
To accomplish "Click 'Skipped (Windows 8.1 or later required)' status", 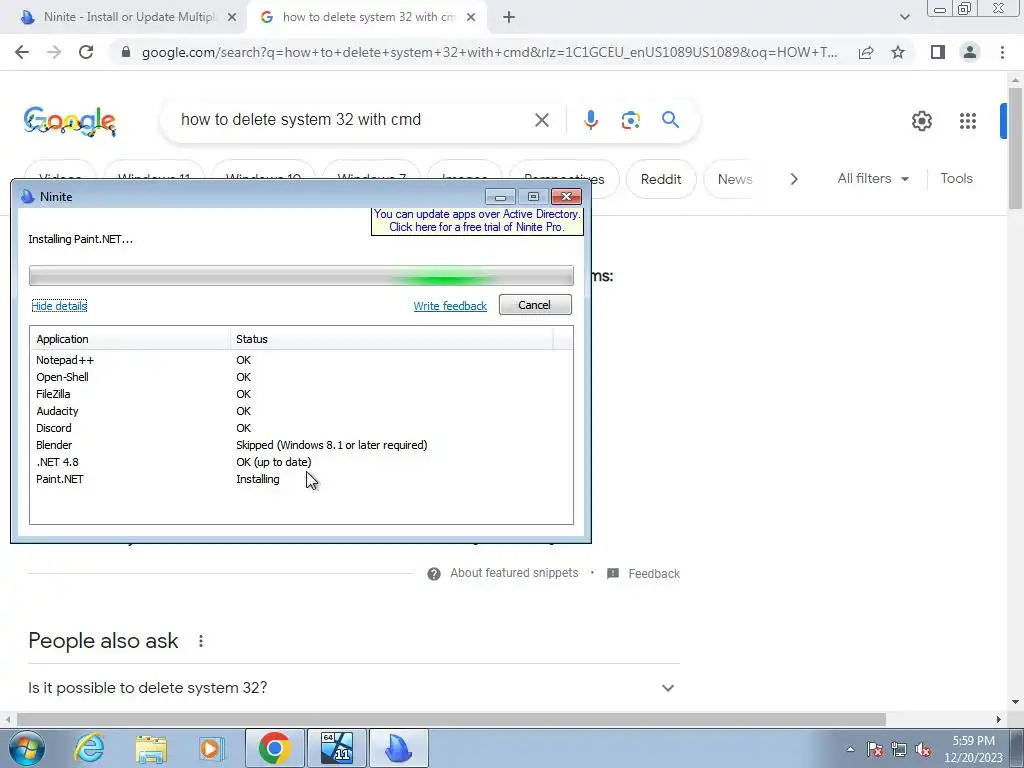I will pos(332,445).
